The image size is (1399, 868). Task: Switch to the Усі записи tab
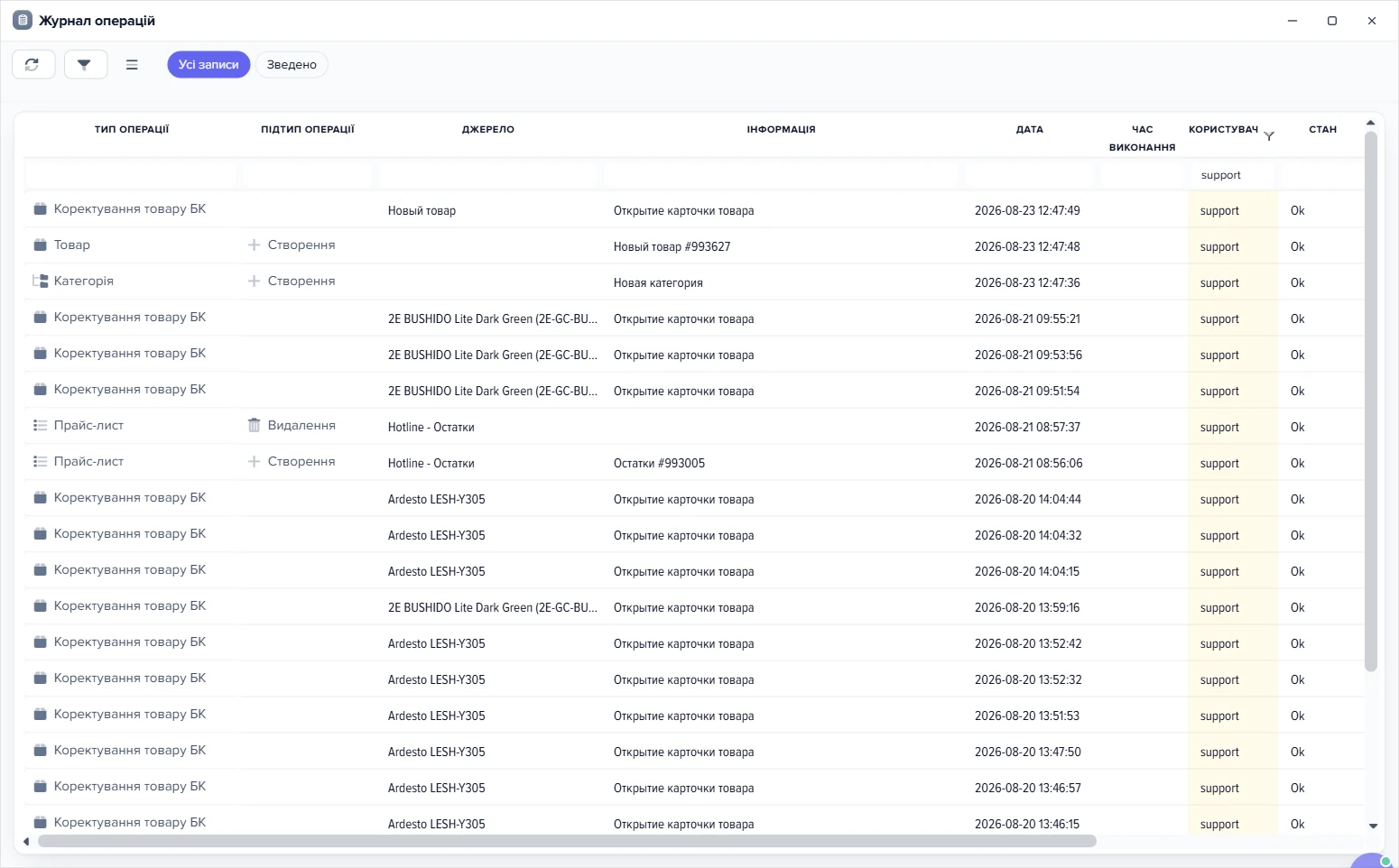pyautogui.click(x=208, y=64)
